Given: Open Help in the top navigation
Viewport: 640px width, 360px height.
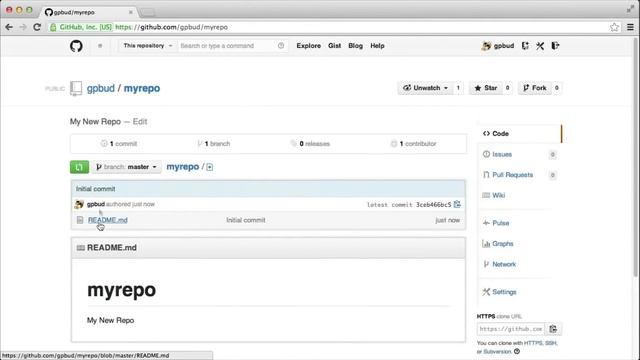Looking at the screenshot, I should click(377, 46).
